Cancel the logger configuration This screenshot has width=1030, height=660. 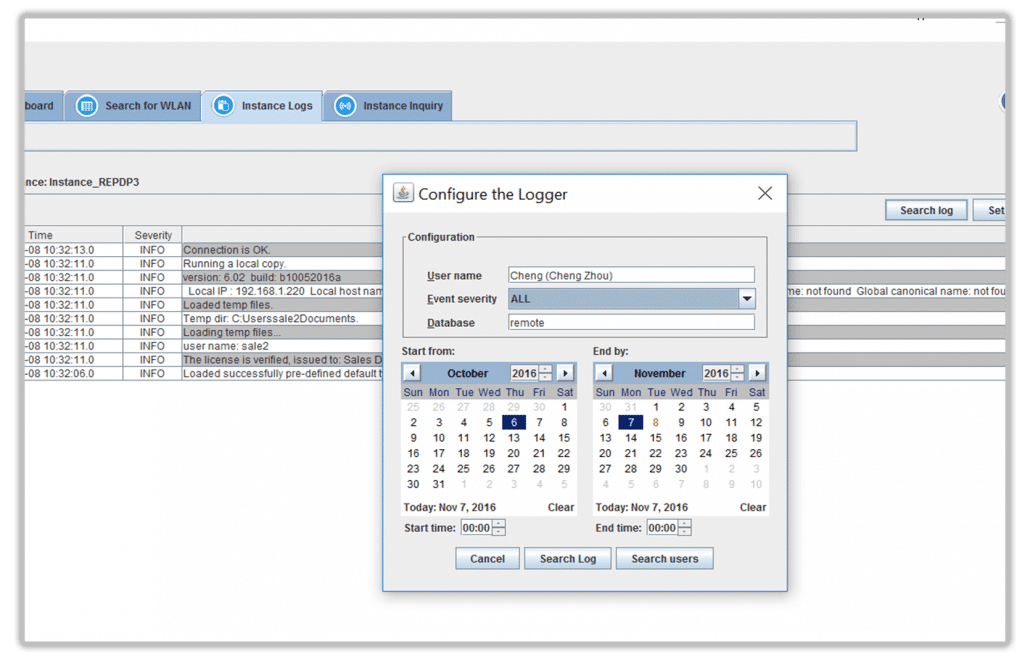point(487,559)
